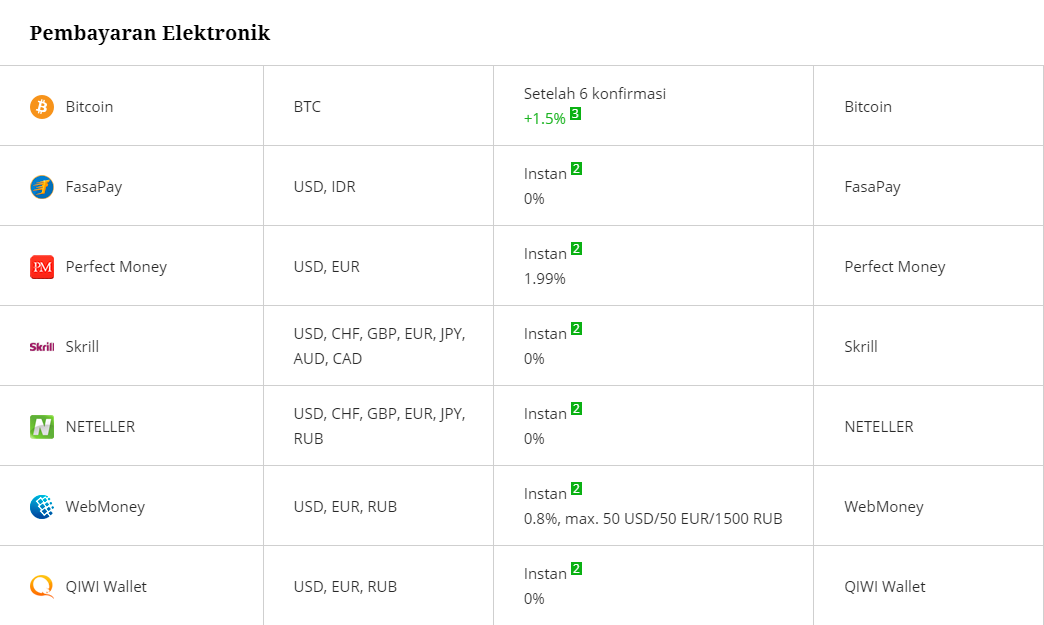Click the QIWI Wallet logo icon
The image size is (1044, 625).
[42, 587]
